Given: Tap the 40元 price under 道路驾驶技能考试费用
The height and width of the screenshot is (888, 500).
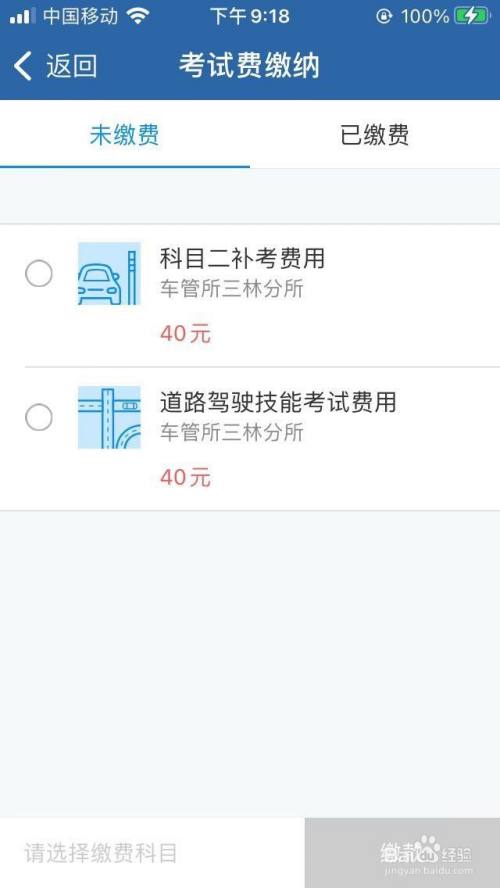Looking at the screenshot, I should click(185, 478).
